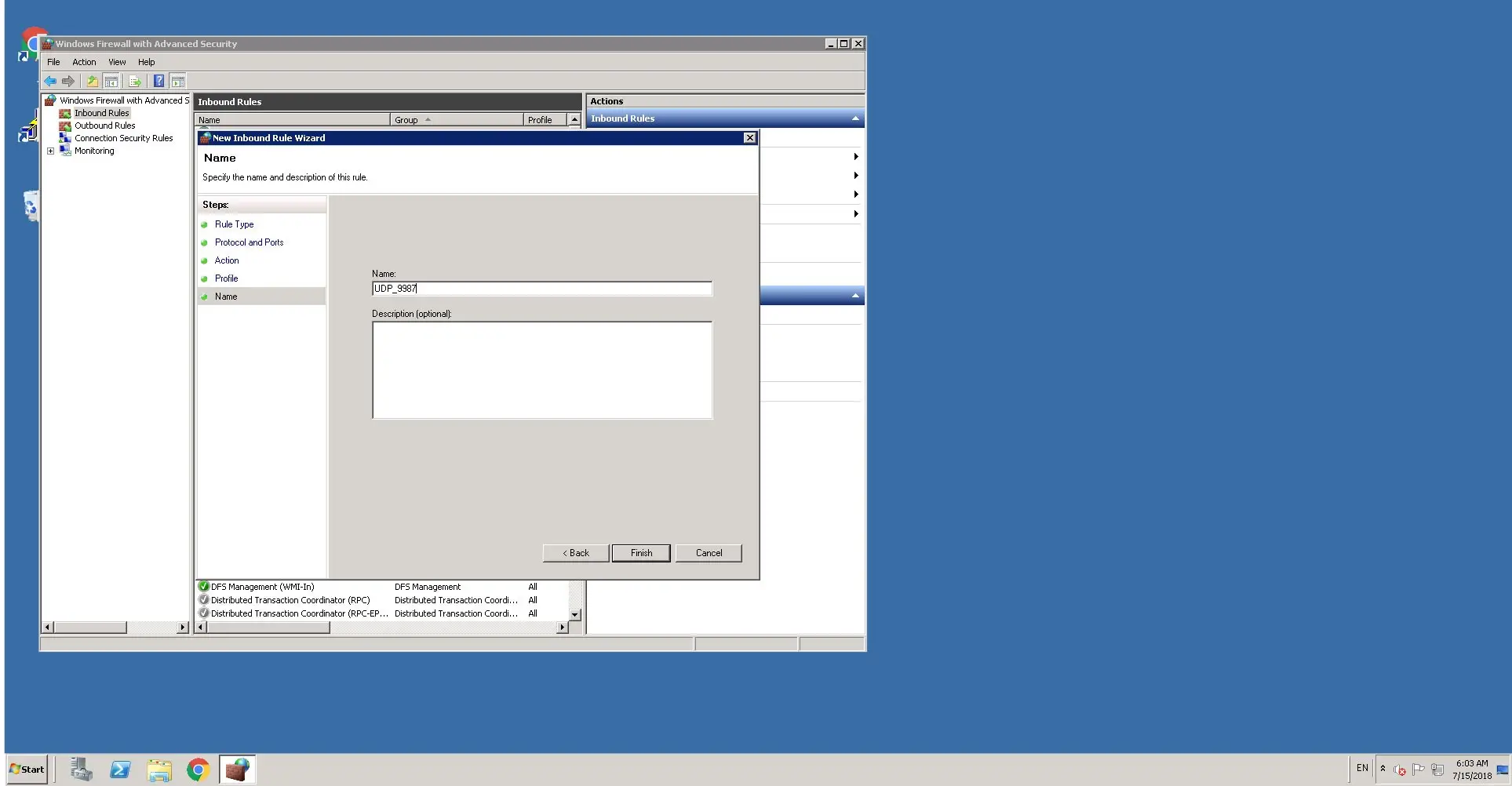The width and height of the screenshot is (1512, 786).
Task: Click the blue Back arrow toolbar icon
Action: 50,81
